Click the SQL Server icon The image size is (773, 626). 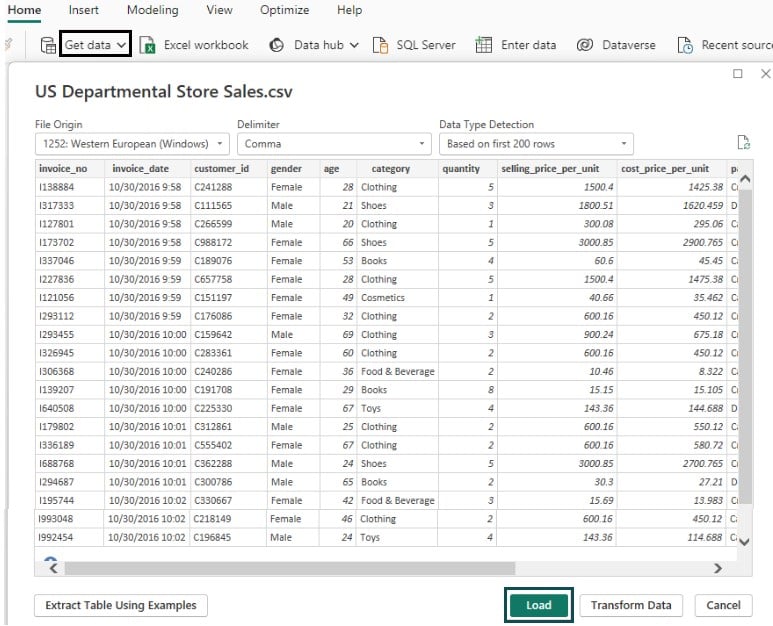pyautogui.click(x=381, y=45)
